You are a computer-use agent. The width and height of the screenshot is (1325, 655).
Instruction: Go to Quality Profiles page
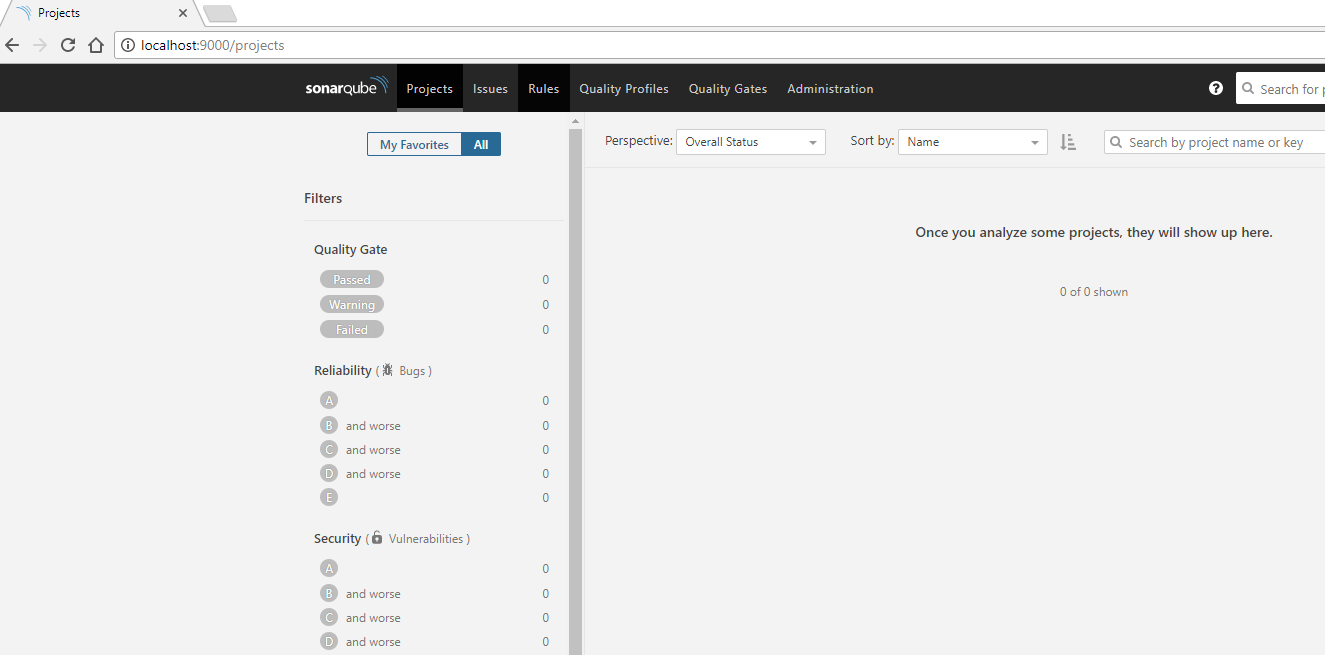(x=623, y=88)
